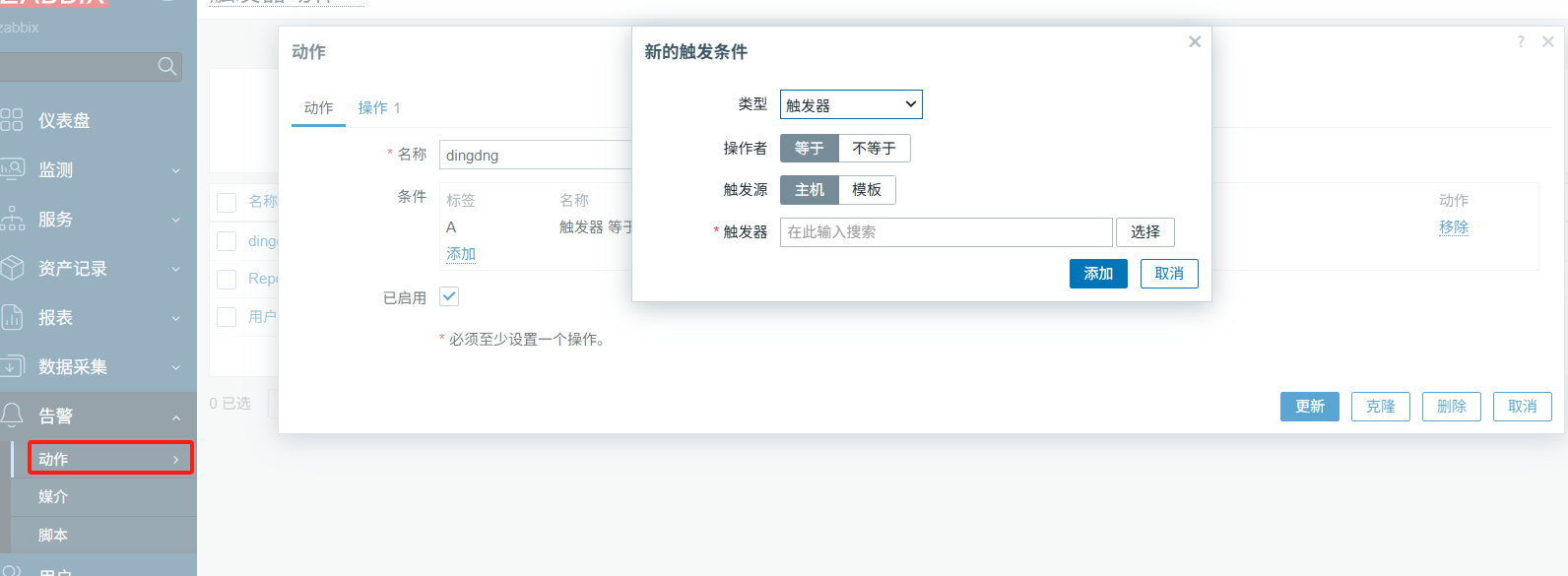Viewport: 1568px width, 576px height.
Task: Click the 更新 button
Action: pos(1310,407)
